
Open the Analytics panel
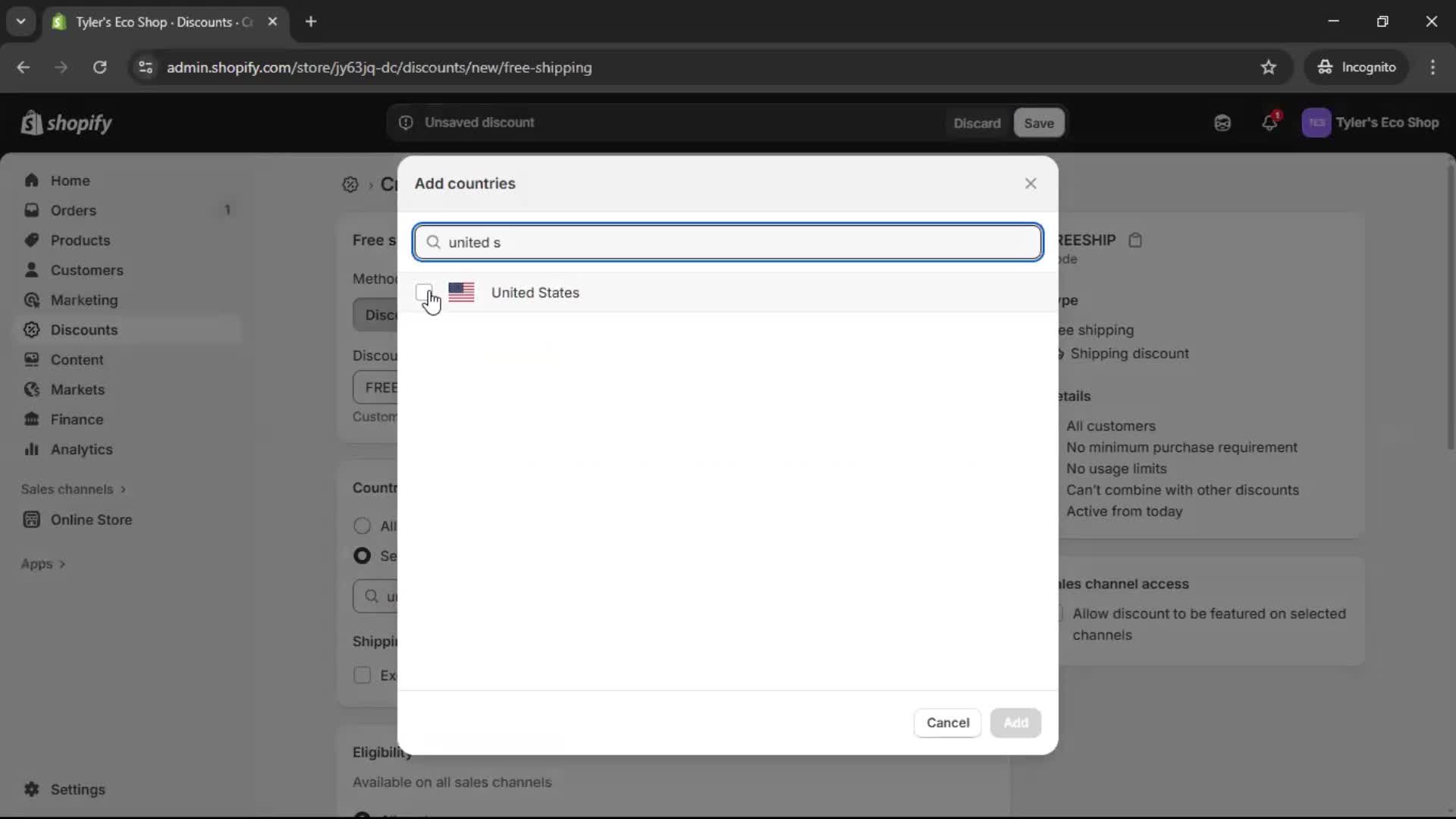pos(80,449)
